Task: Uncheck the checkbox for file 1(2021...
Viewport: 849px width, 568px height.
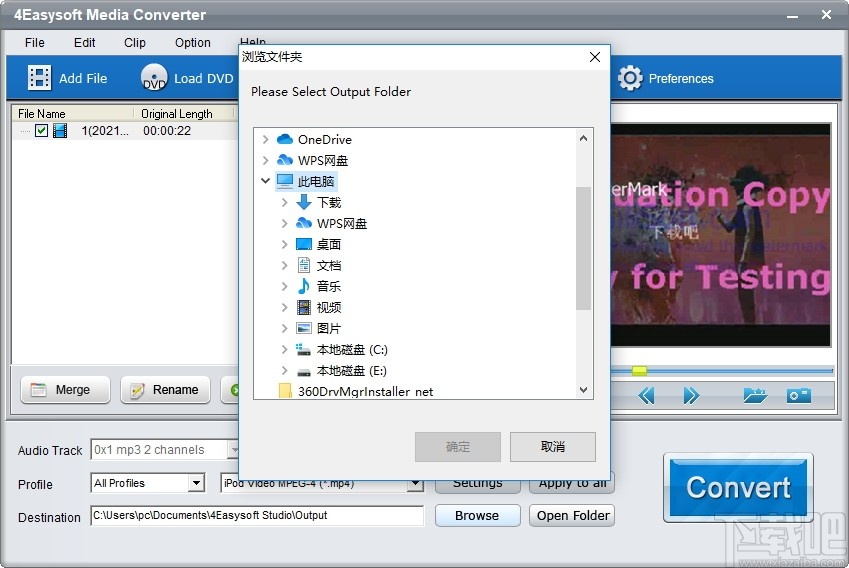Action: [x=41, y=130]
